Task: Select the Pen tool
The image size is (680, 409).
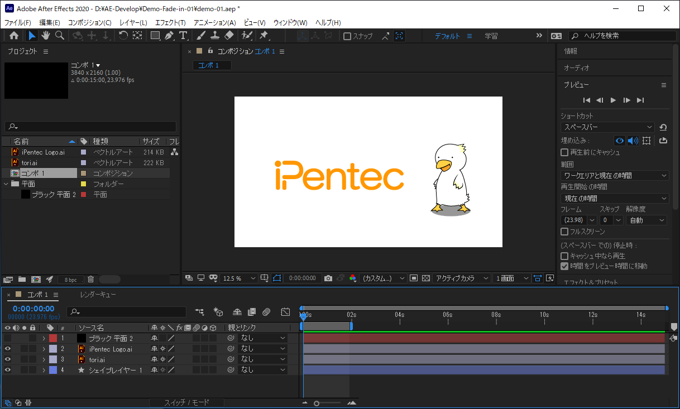Action: coord(169,36)
